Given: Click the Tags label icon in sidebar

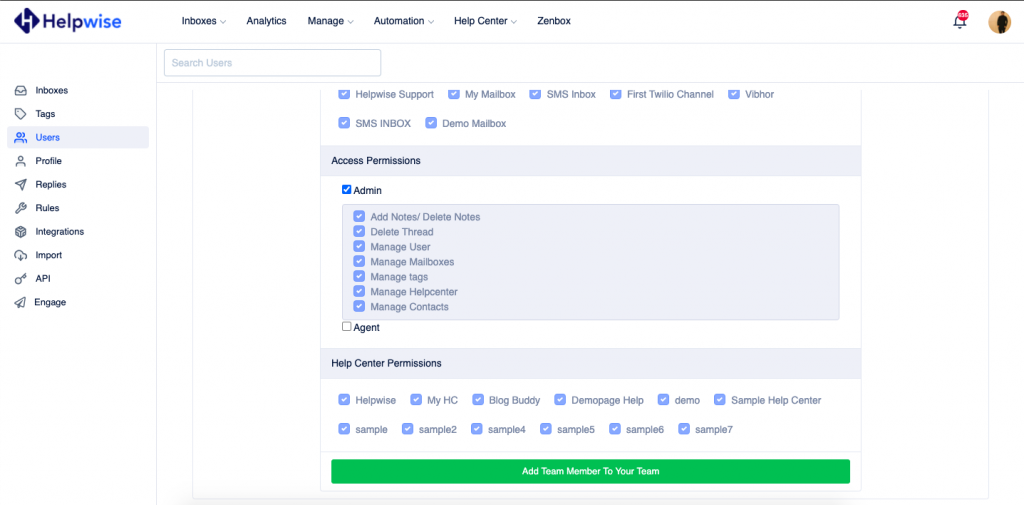Looking at the screenshot, I should [20, 114].
